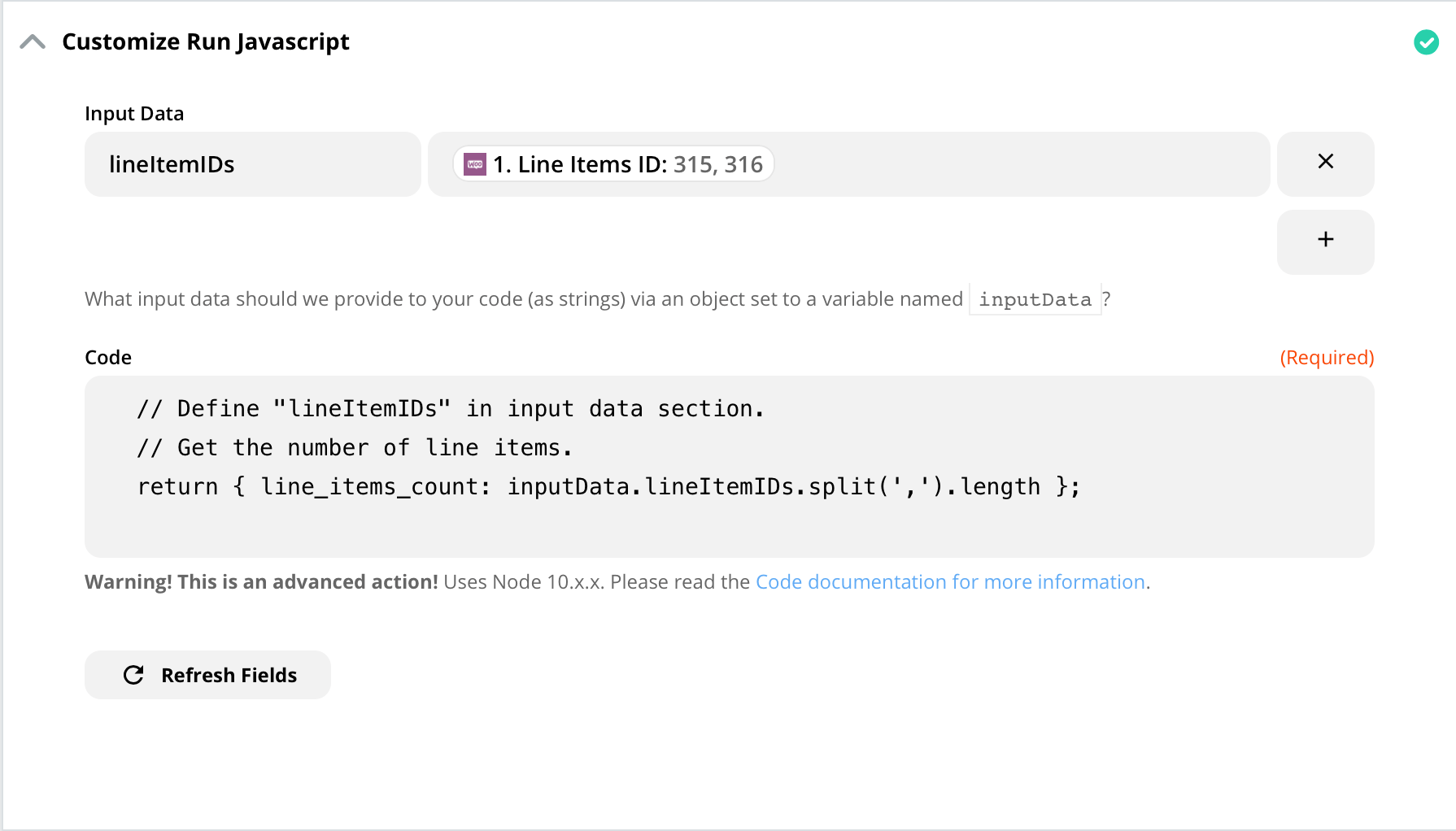
Task: Collapse the Customize Run Javascript section
Action: pyautogui.click(x=33, y=42)
